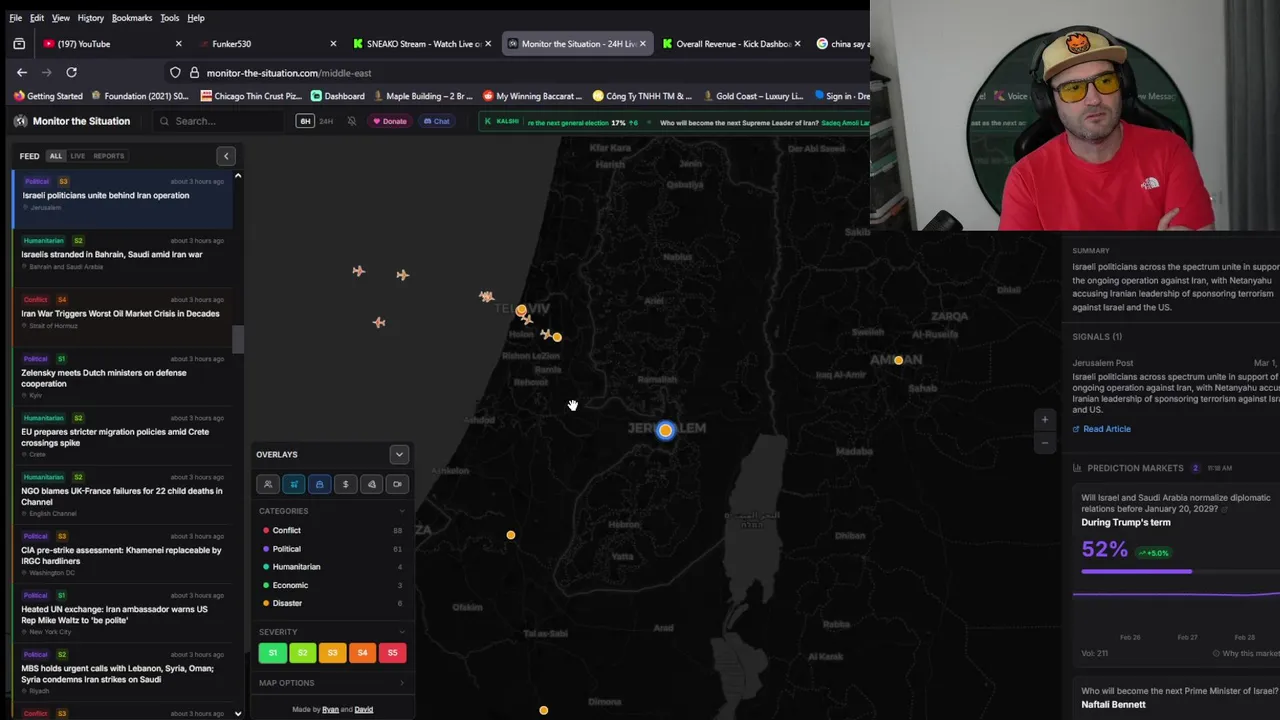Click the highlighted Jerusalem map marker
Screen dimensions: 1280x720
click(x=666, y=430)
